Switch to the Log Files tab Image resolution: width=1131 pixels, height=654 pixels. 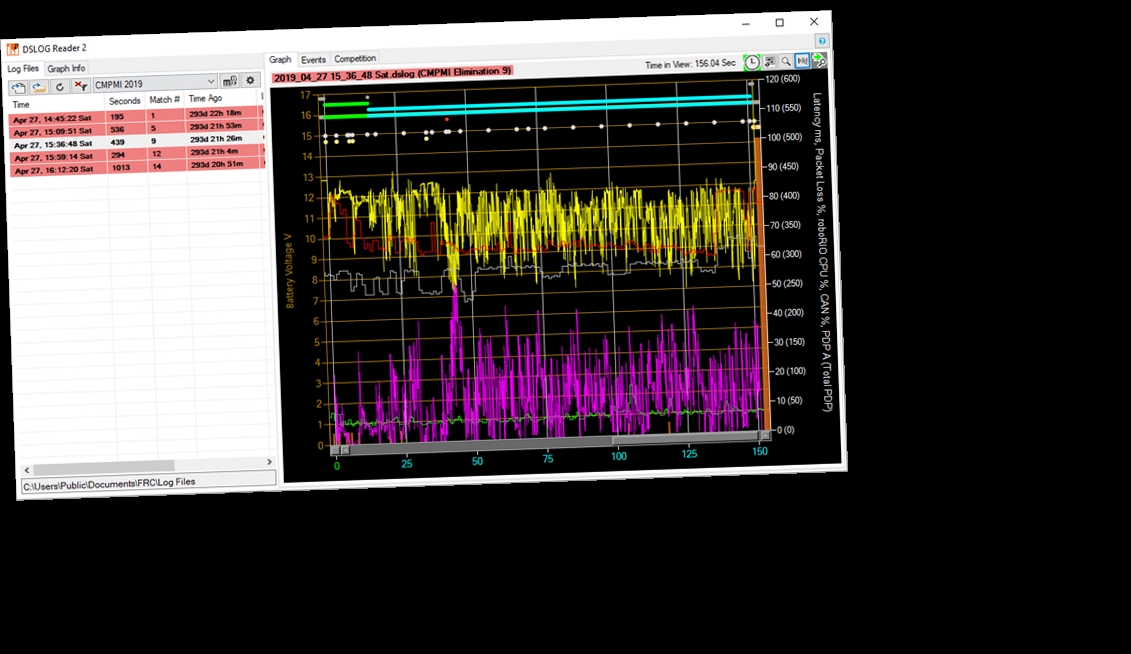click(x=23, y=69)
